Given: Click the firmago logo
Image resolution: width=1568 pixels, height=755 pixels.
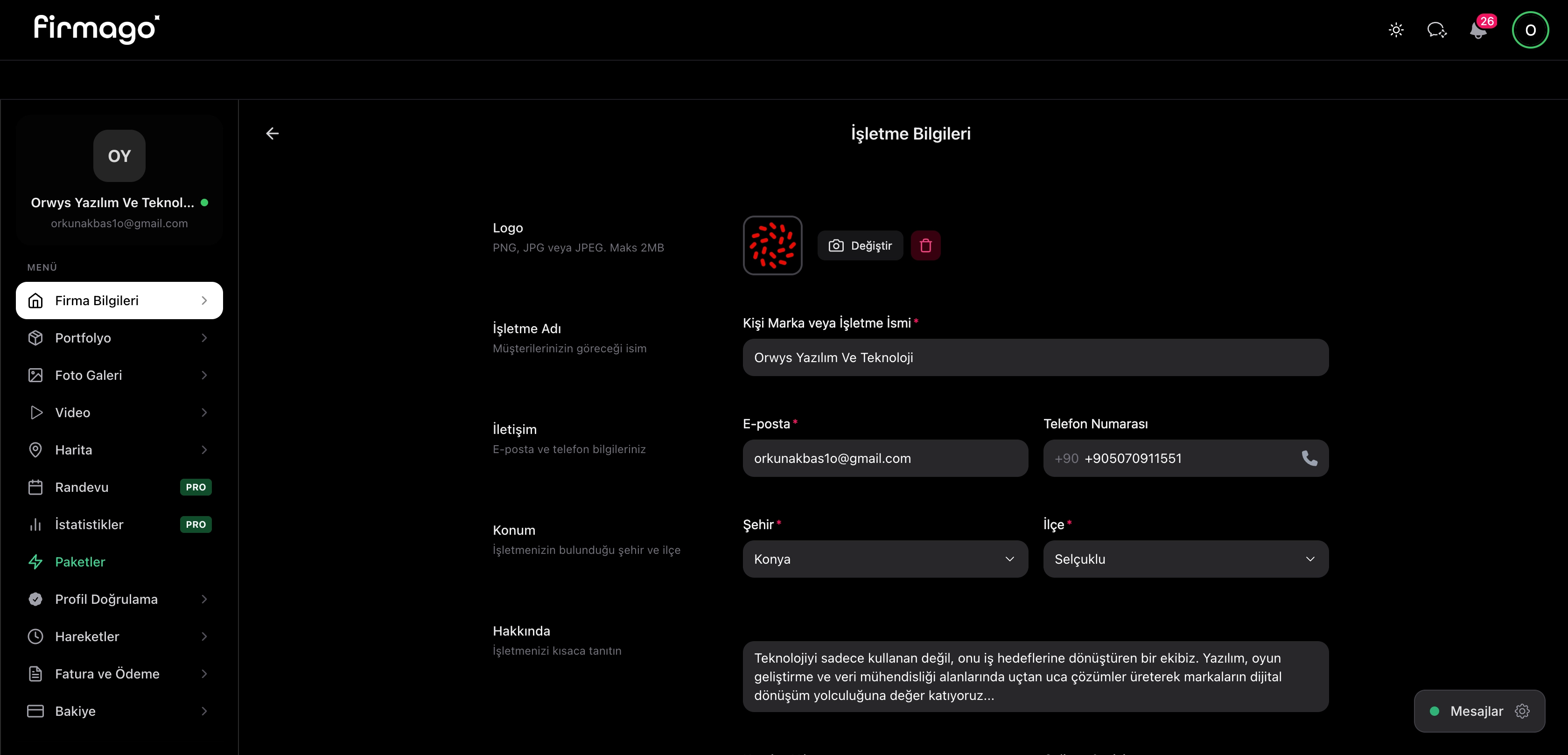Looking at the screenshot, I should tap(97, 28).
